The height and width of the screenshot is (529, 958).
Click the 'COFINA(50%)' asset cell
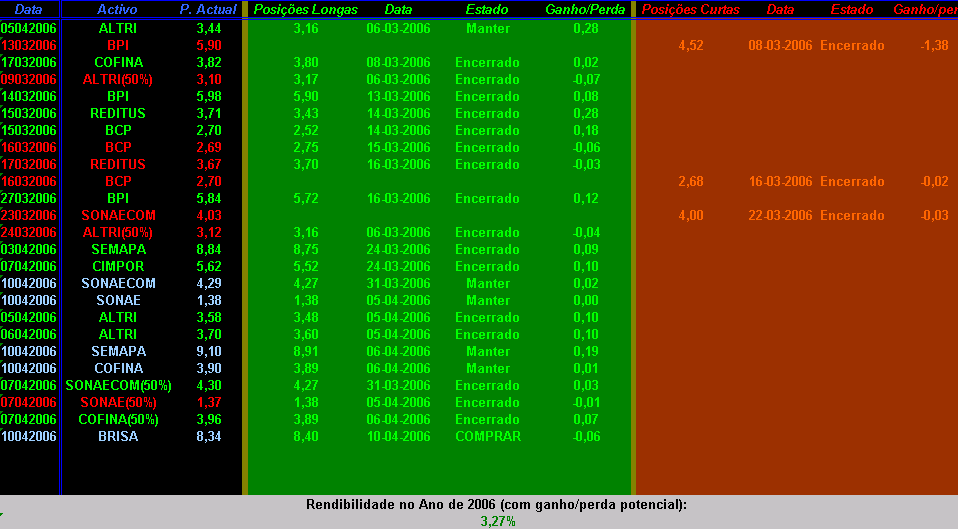tap(118, 420)
